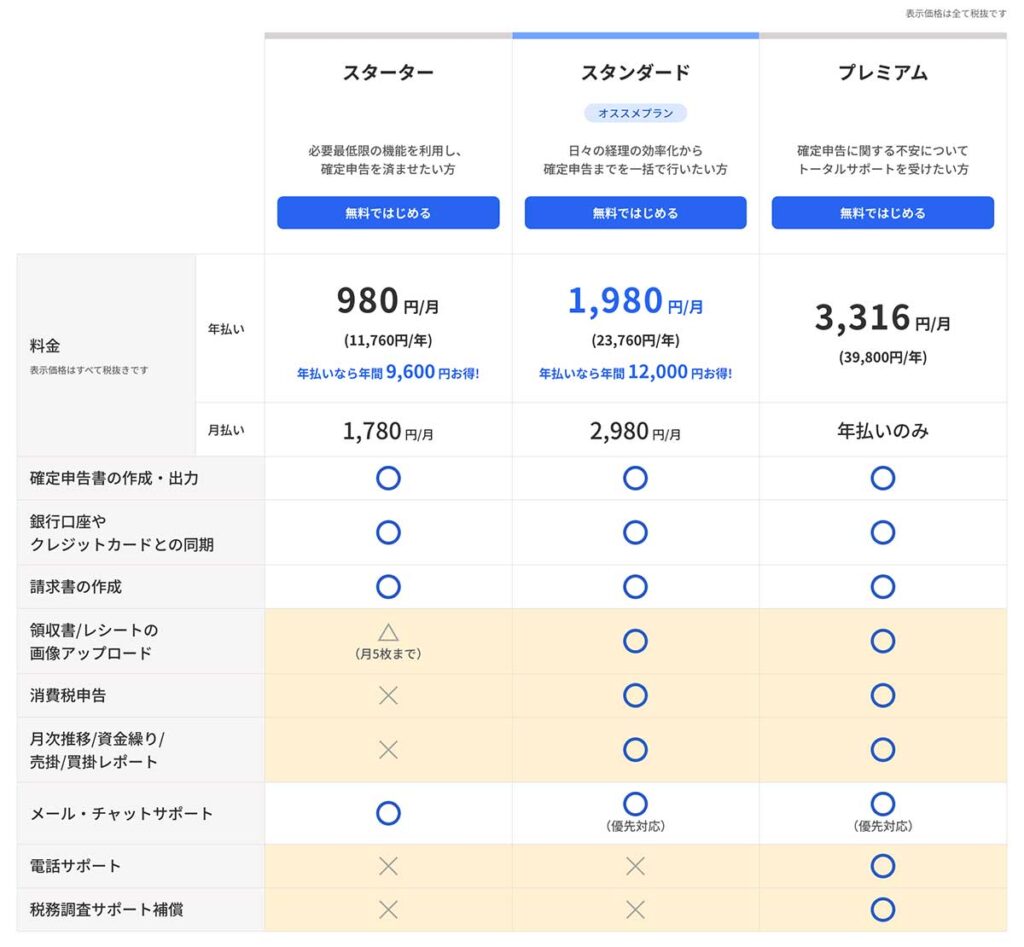The width and height of the screenshot is (1024, 947).
Task: Select the スタンダード plan heading
Action: [x=635, y=72]
